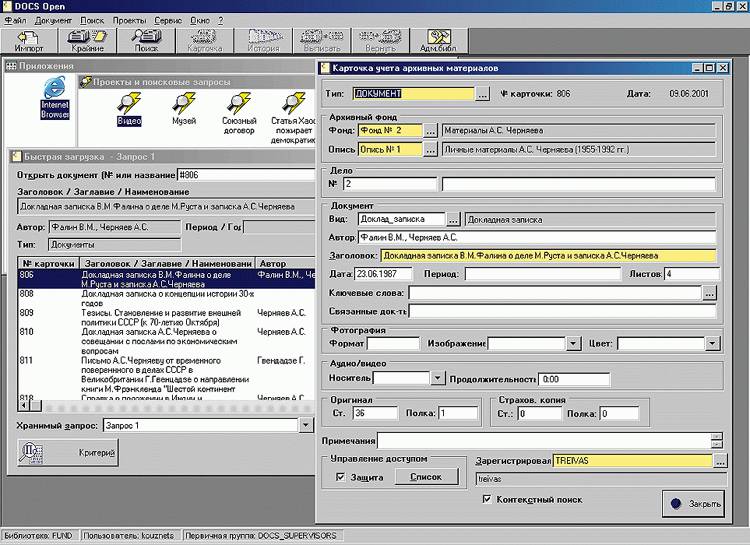The height and width of the screenshot is (545, 750).
Task: Expand the Хранимый запрос dropdown
Action: point(306,425)
